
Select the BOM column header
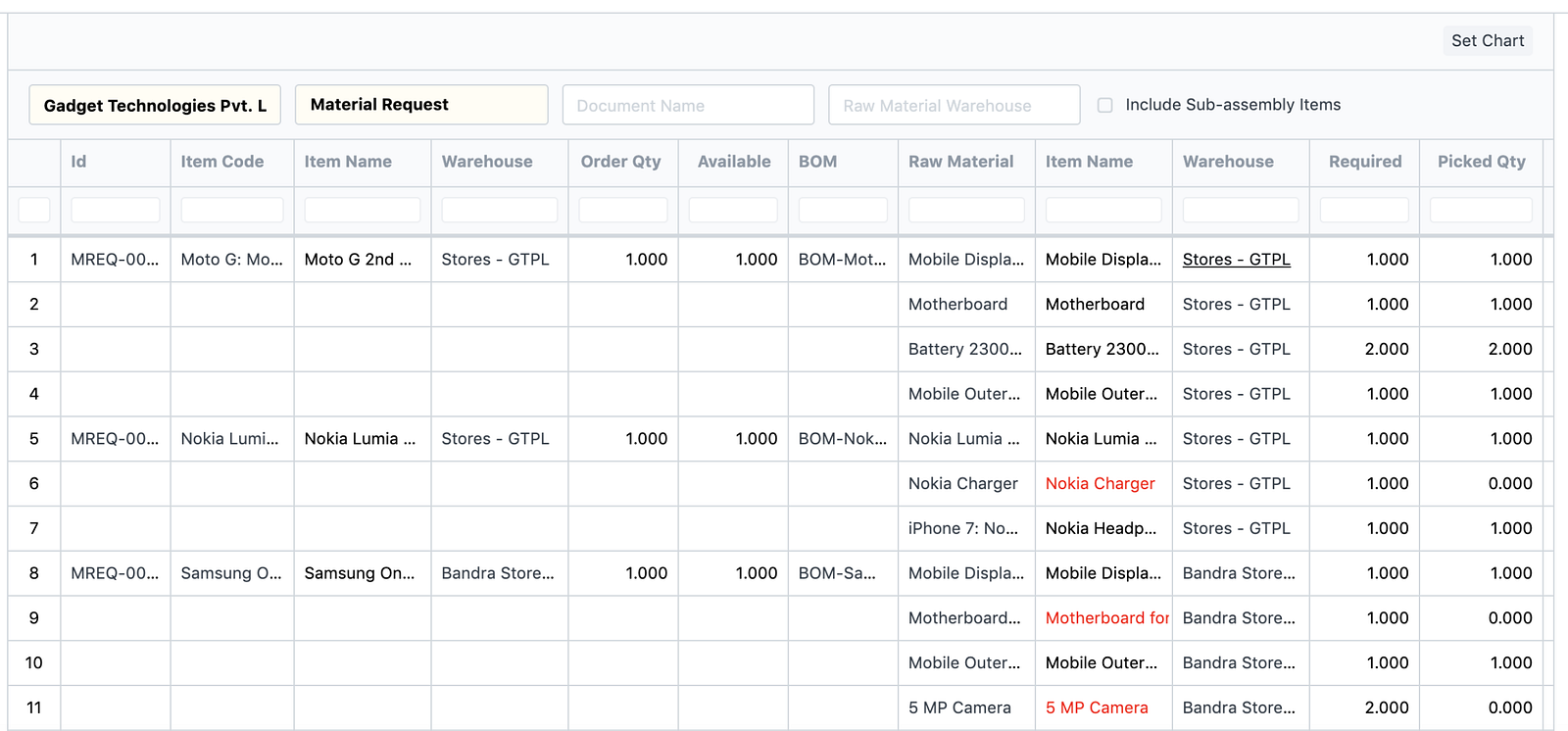point(817,162)
